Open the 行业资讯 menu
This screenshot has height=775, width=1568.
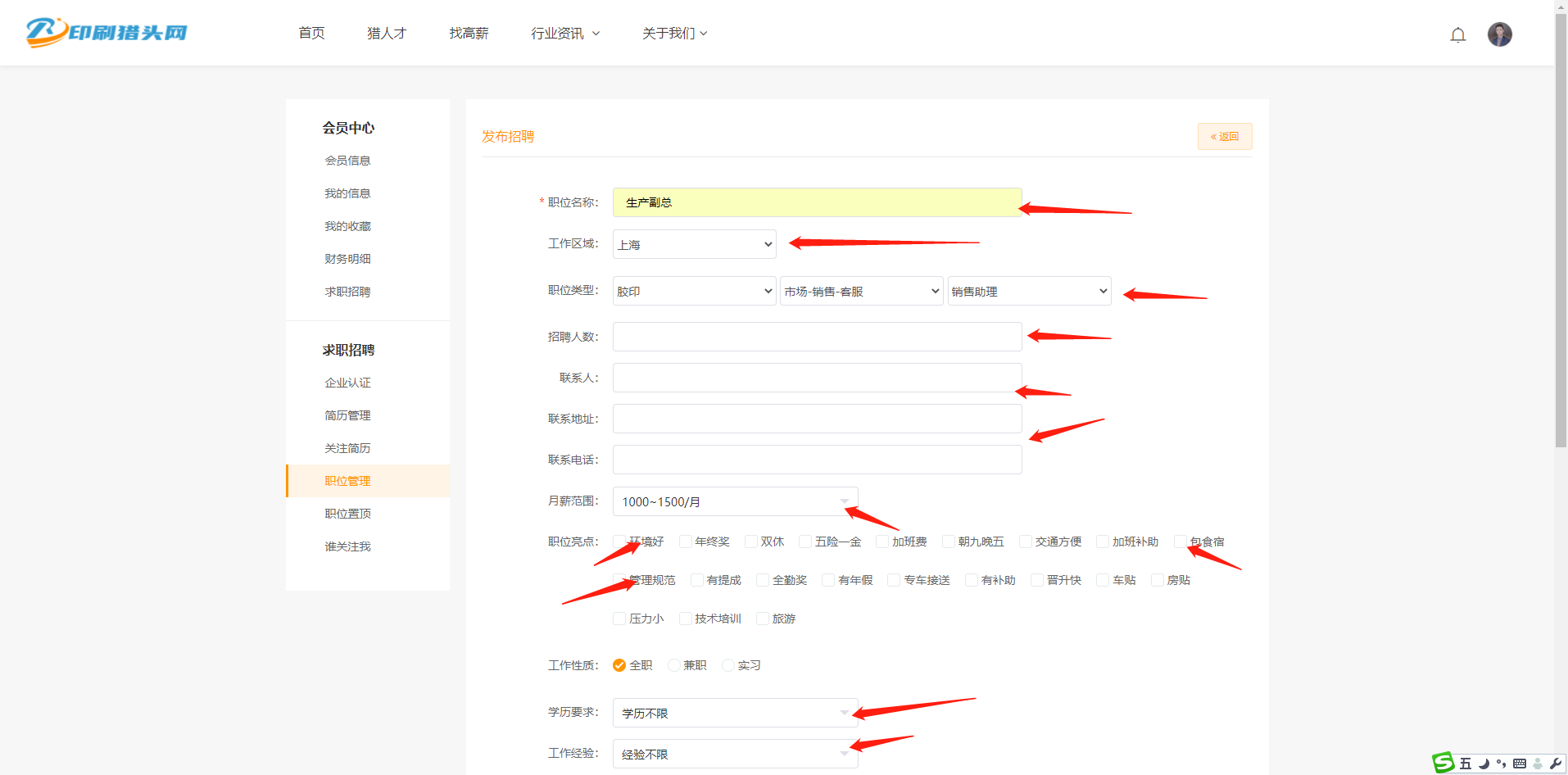[565, 33]
